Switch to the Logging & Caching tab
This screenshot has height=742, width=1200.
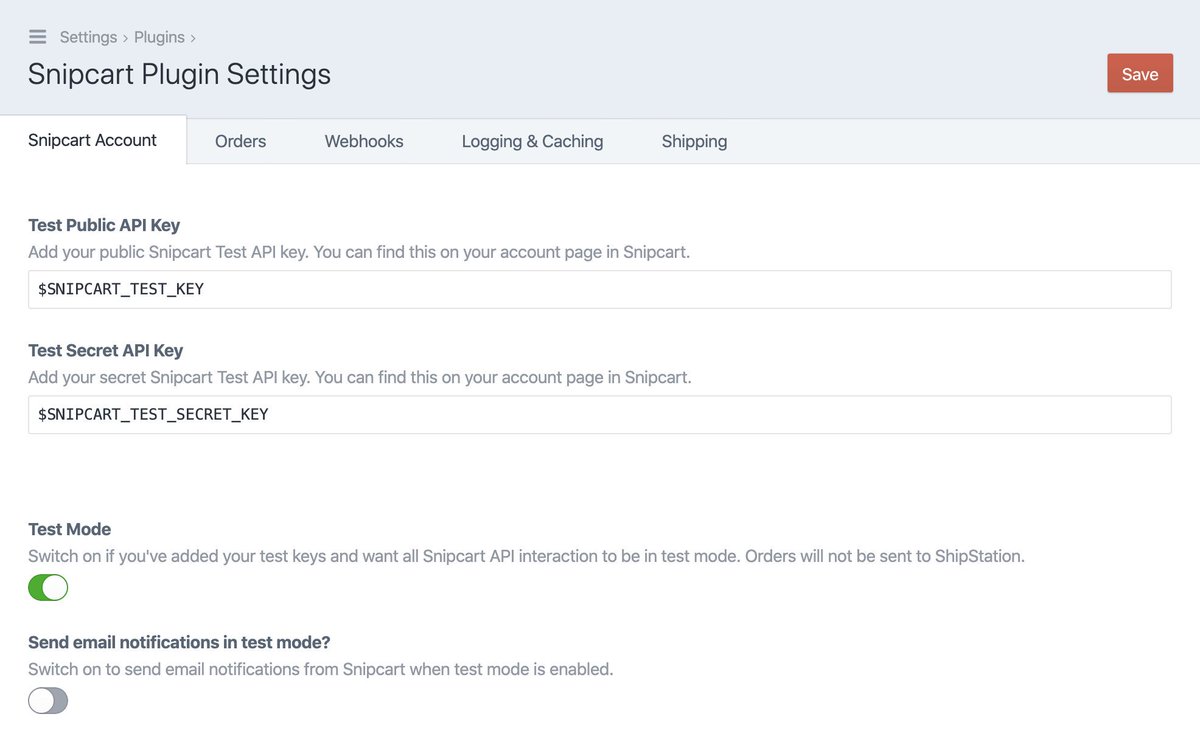[x=532, y=141]
